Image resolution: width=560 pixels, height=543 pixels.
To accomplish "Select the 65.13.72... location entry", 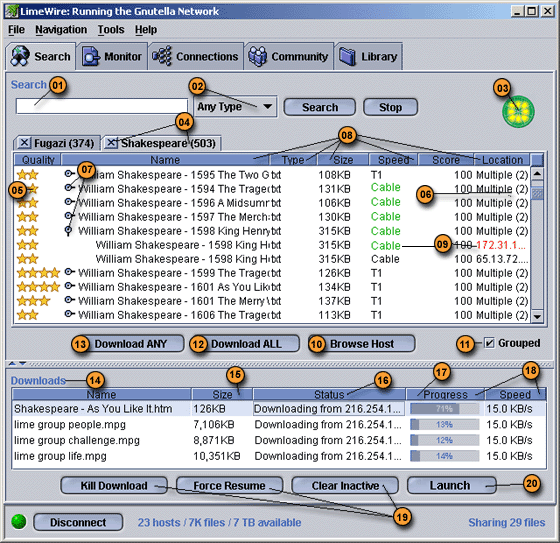I will click(x=502, y=259).
